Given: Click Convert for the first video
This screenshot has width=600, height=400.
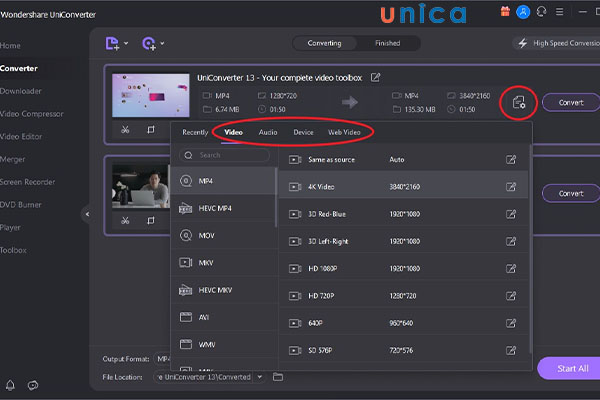Looking at the screenshot, I should pyautogui.click(x=570, y=102).
